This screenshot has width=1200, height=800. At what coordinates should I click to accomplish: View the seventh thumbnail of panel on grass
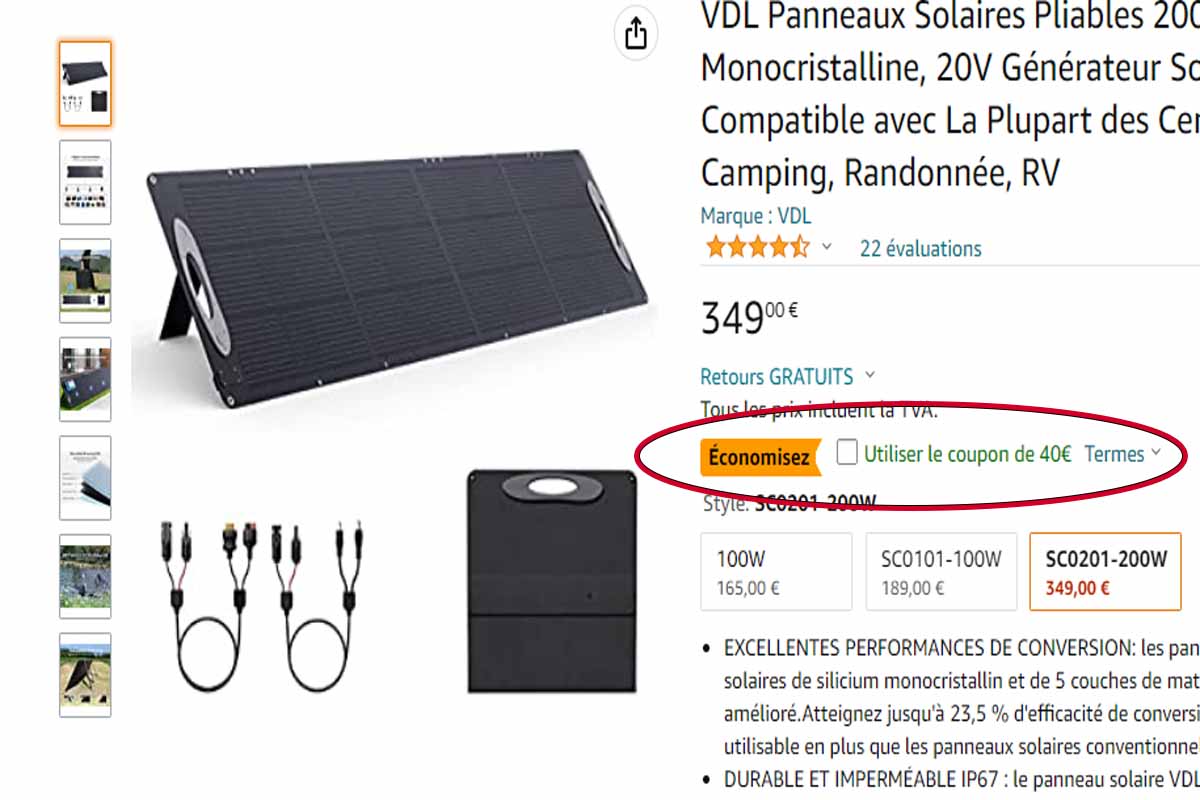pyautogui.click(x=85, y=675)
